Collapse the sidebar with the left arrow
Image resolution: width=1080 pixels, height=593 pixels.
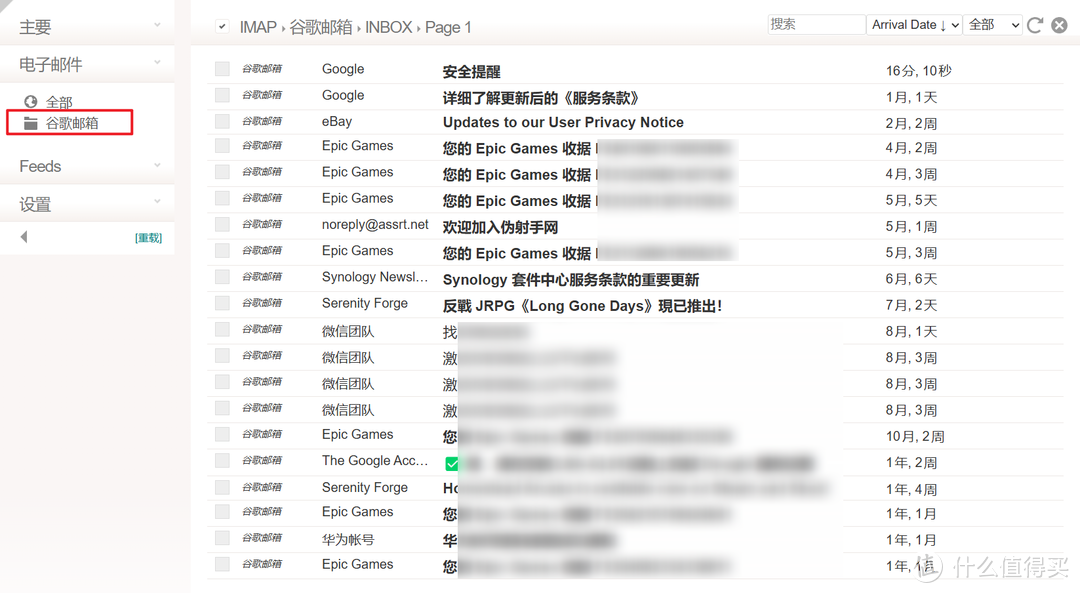coord(24,237)
